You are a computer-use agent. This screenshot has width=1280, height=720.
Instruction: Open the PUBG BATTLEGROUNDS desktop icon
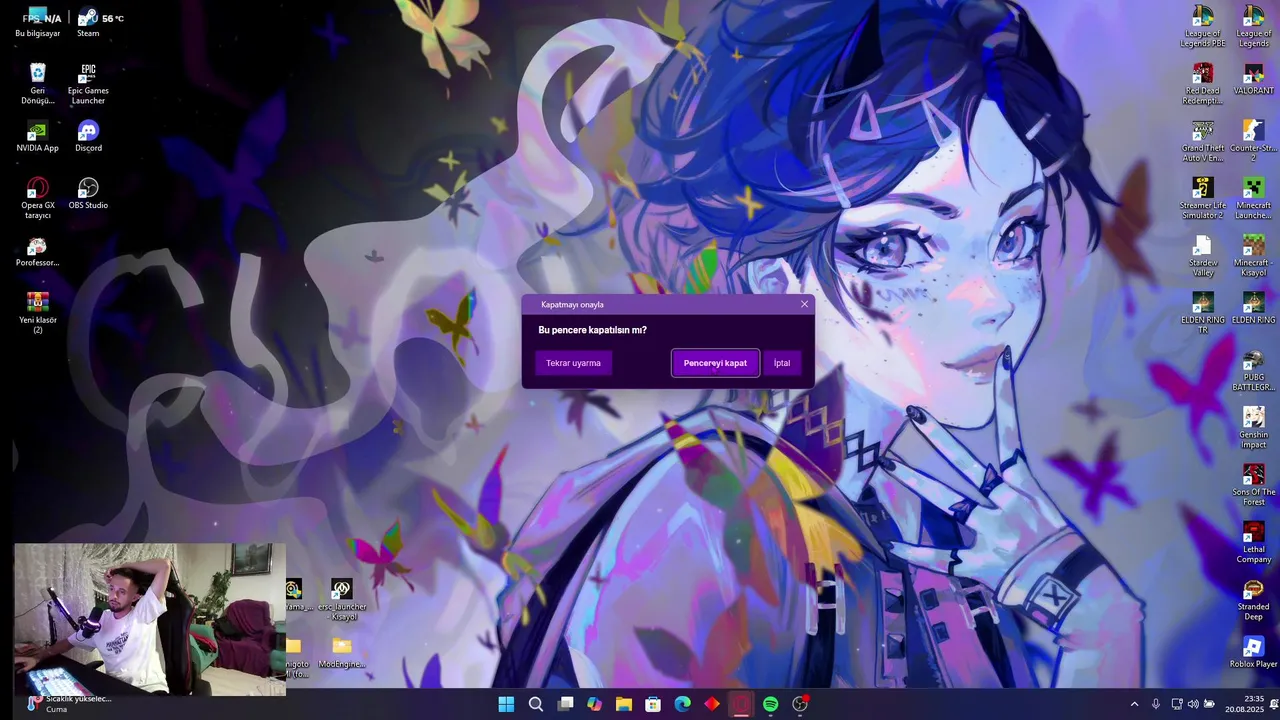pyautogui.click(x=1253, y=371)
